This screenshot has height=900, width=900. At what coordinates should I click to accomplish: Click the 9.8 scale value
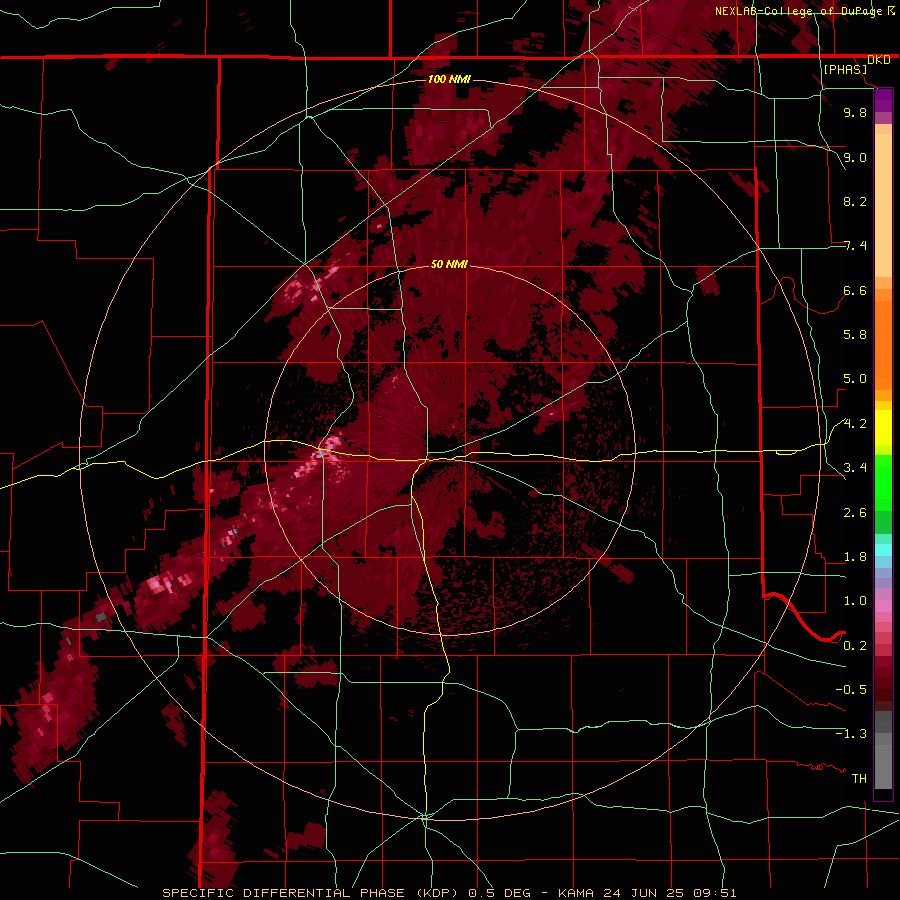tap(855, 112)
